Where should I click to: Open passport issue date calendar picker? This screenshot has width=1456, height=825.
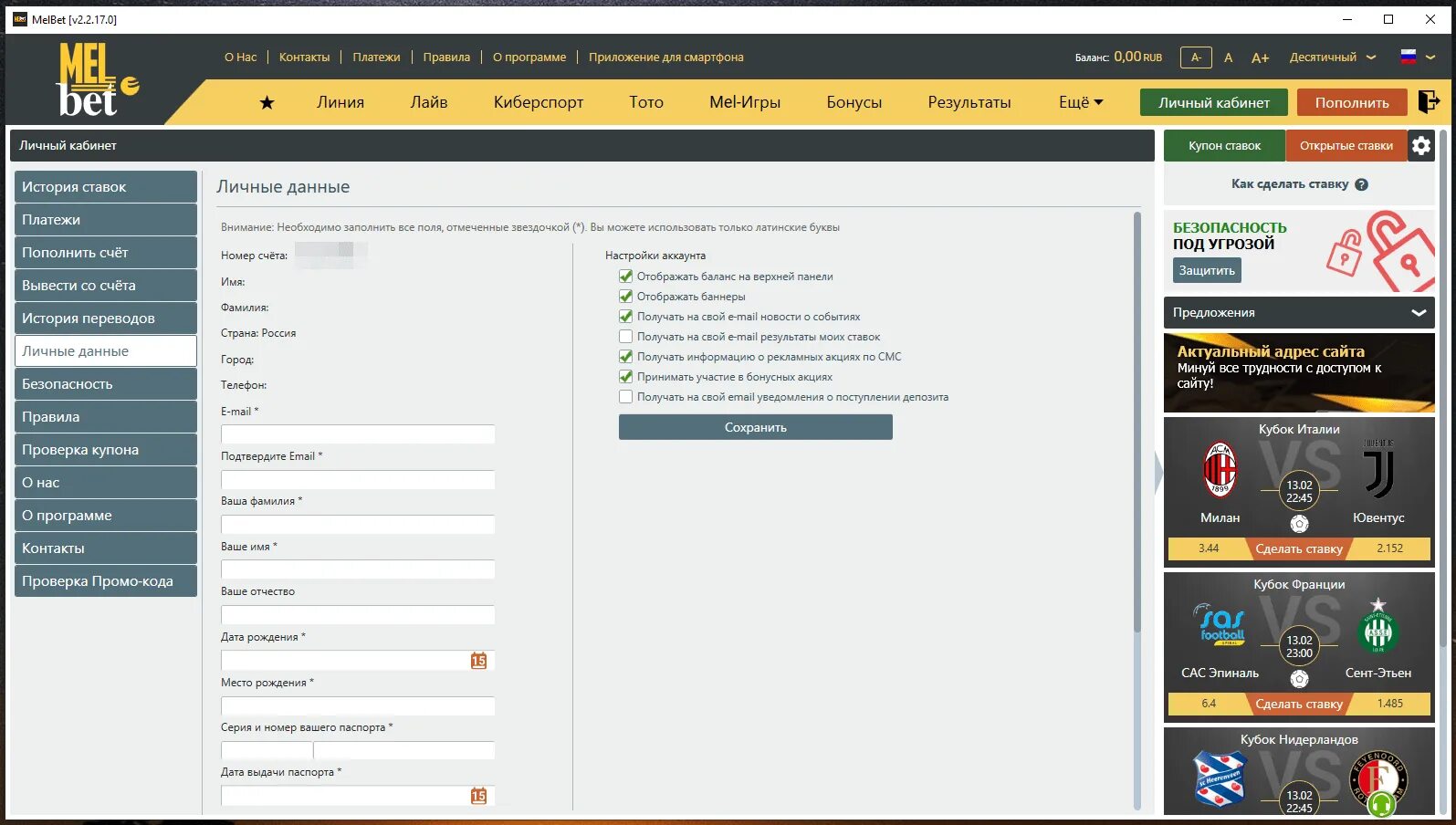tap(478, 796)
